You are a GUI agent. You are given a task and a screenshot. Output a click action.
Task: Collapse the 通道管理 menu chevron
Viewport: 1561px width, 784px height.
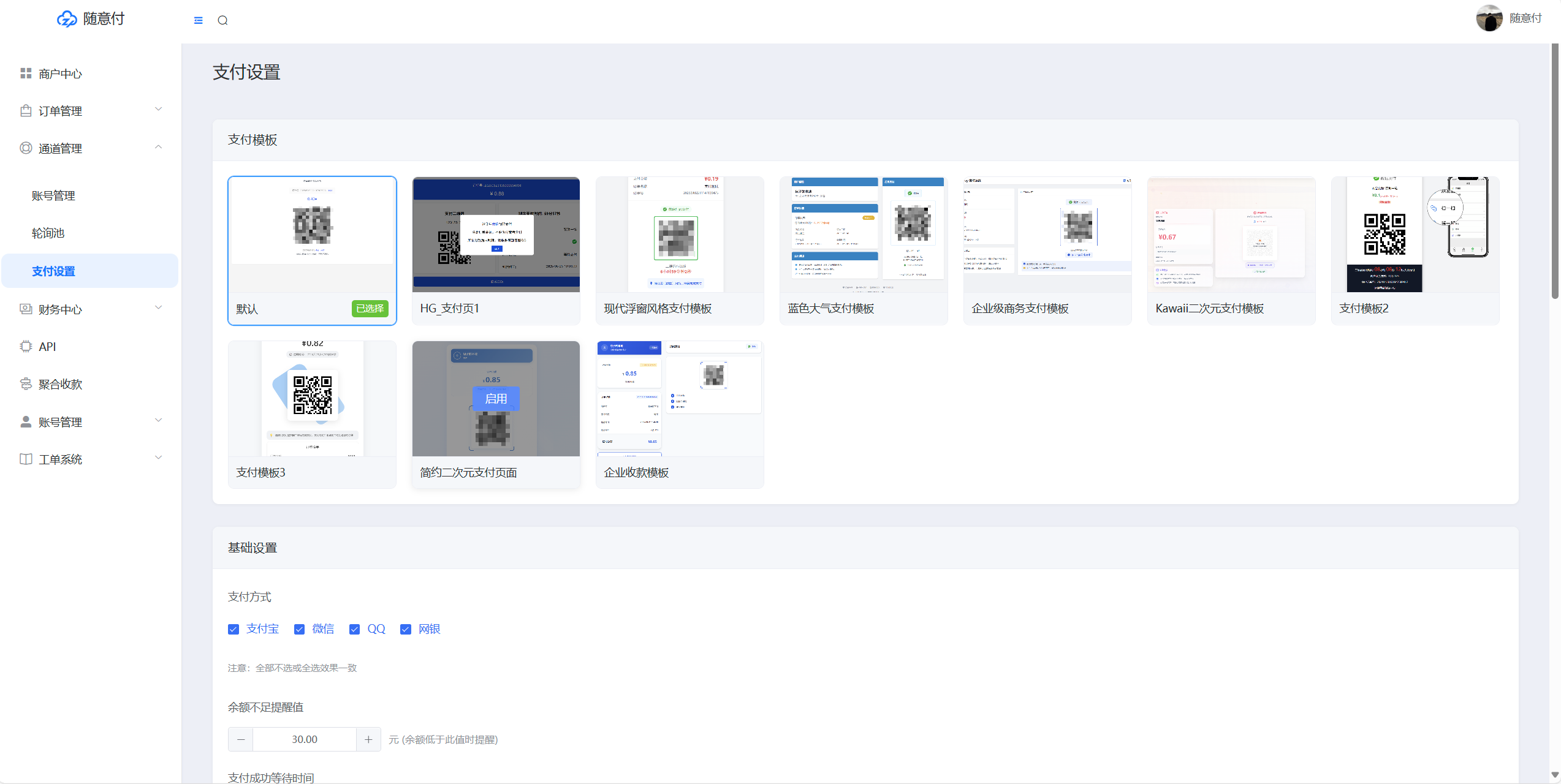(x=158, y=147)
